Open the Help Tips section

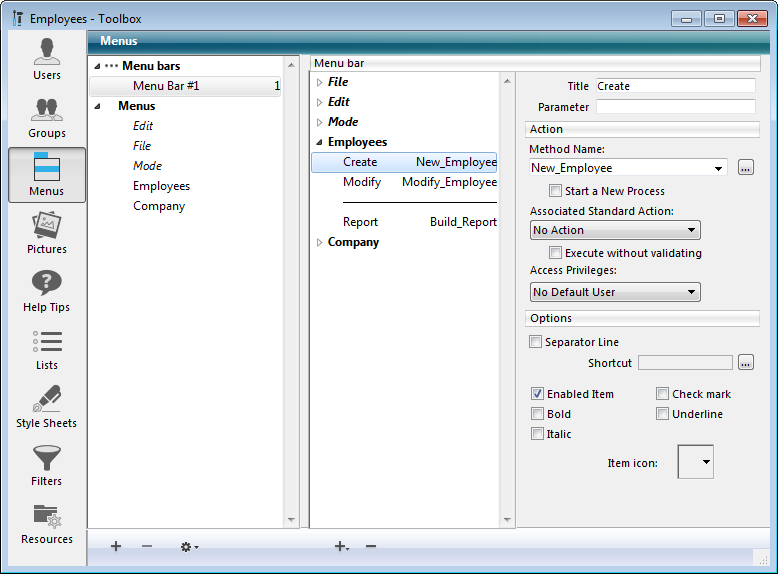pos(47,291)
